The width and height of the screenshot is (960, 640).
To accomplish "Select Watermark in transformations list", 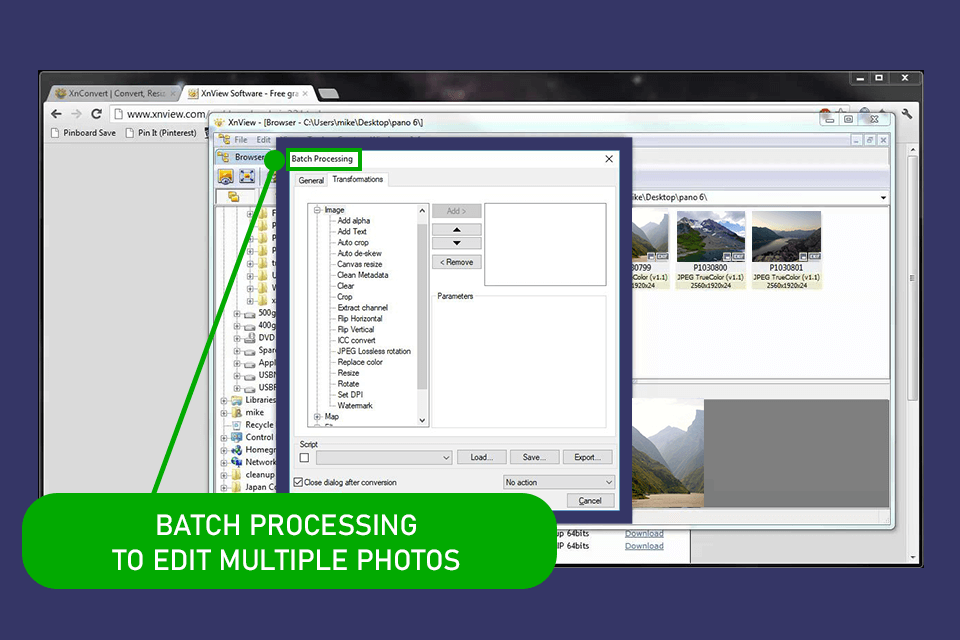I will (x=354, y=405).
